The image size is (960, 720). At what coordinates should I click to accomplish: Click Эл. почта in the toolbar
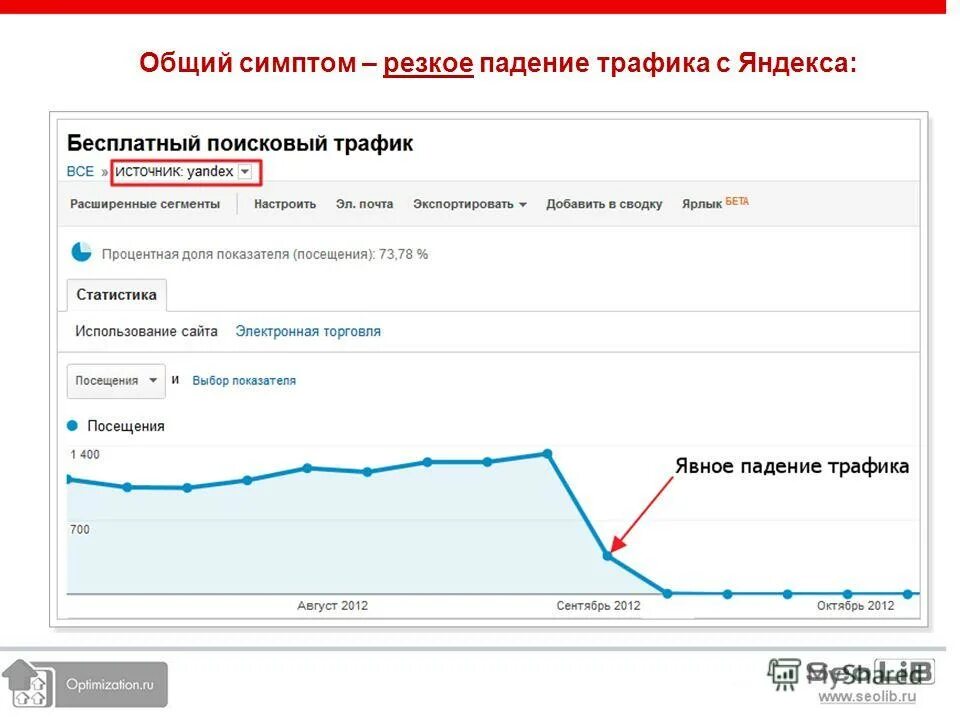click(364, 204)
